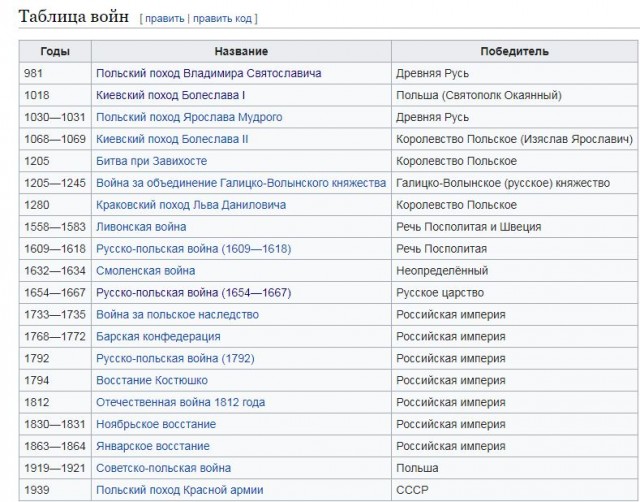Open 'Польский поход Владимира Святославича' article
The height and width of the screenshot is (502, 640).
click(x=209, y=73)
